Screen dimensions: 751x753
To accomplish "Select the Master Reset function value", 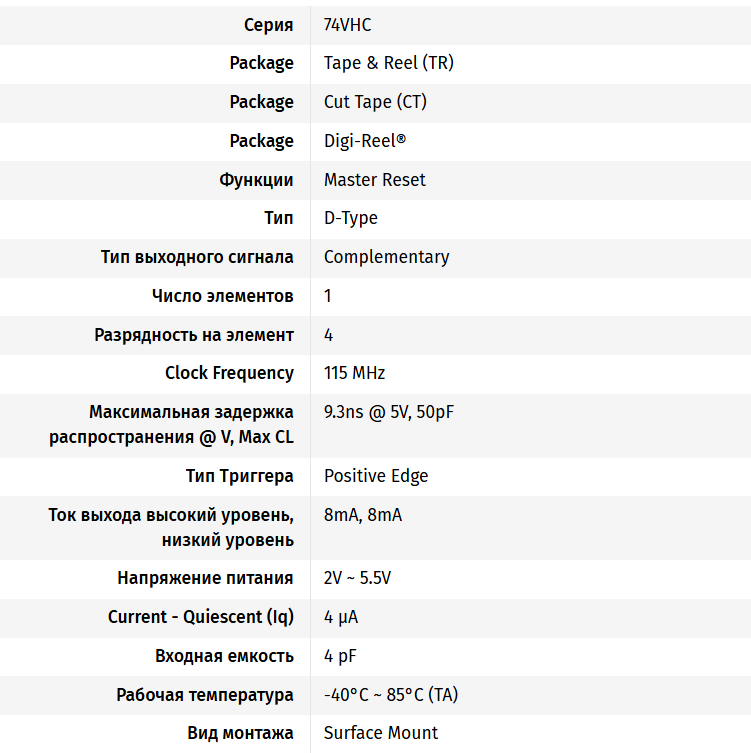I will coord(374,180).
